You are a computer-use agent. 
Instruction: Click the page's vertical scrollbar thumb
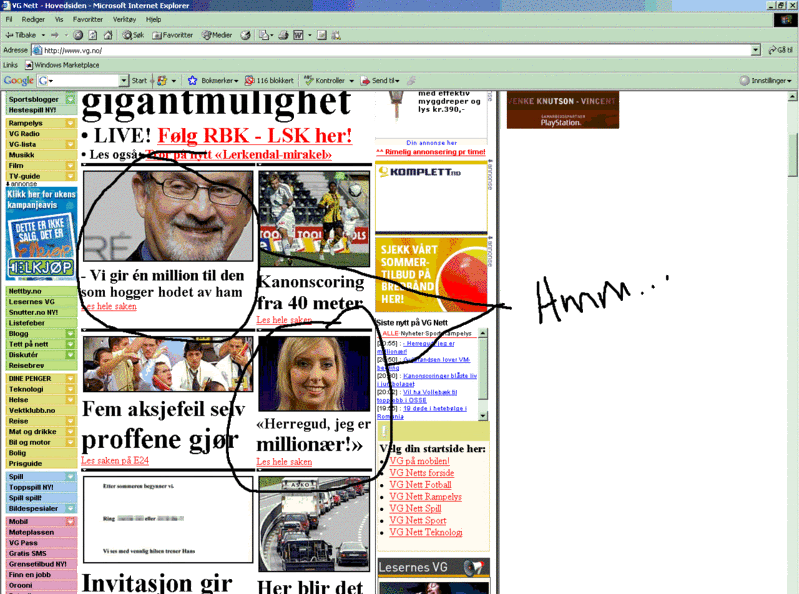point(792,155)
